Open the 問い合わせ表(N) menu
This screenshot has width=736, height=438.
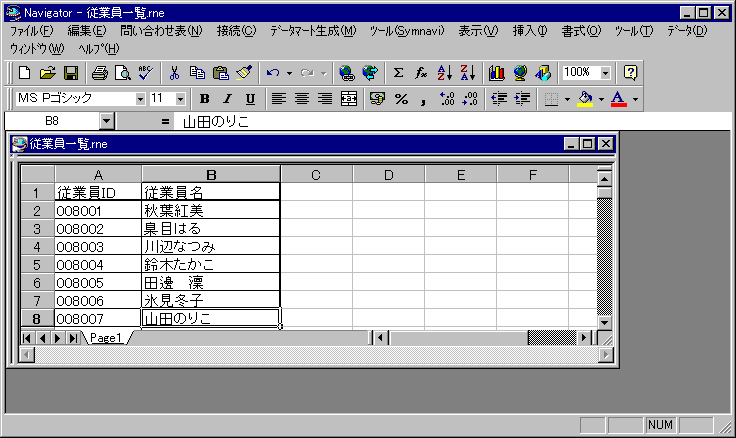tap(161, 31)
